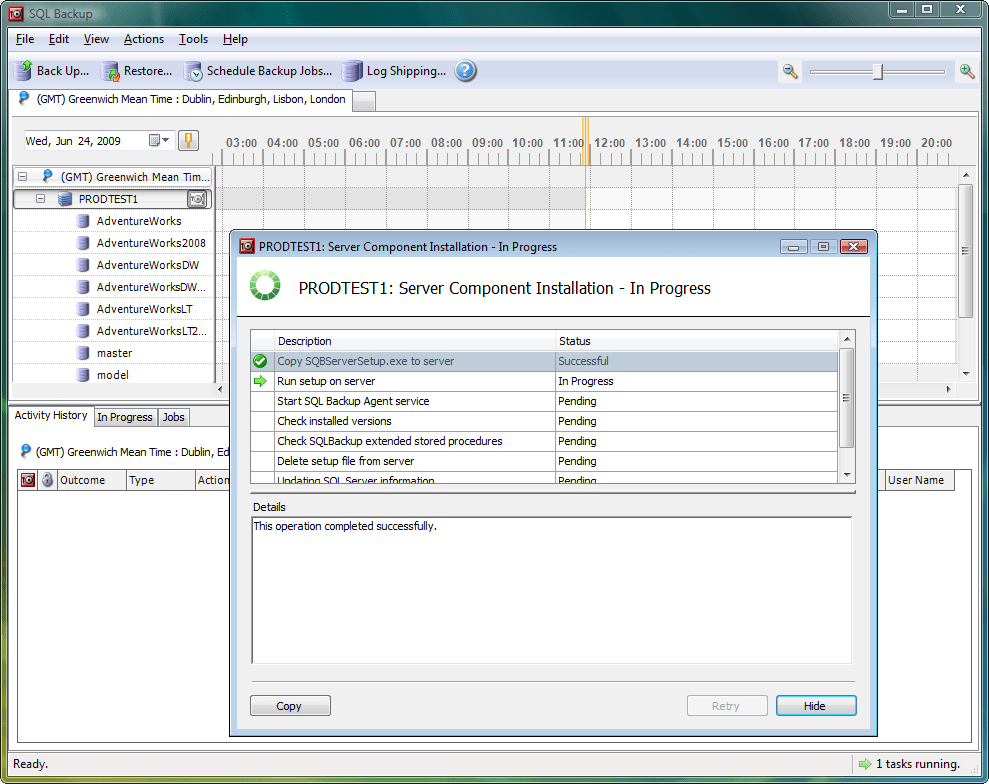Select the master database in the tree

pyautogui.click(x=115, y=353)
